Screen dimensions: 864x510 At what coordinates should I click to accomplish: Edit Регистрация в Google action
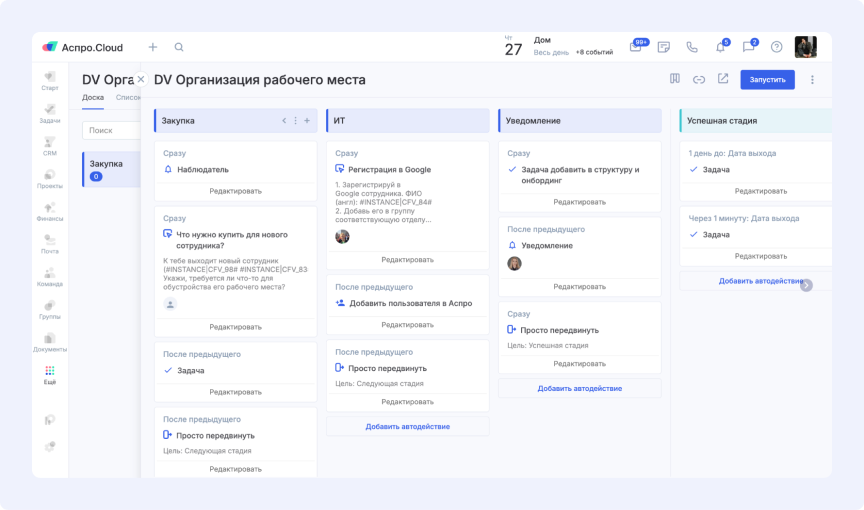[x=407, y=260]
